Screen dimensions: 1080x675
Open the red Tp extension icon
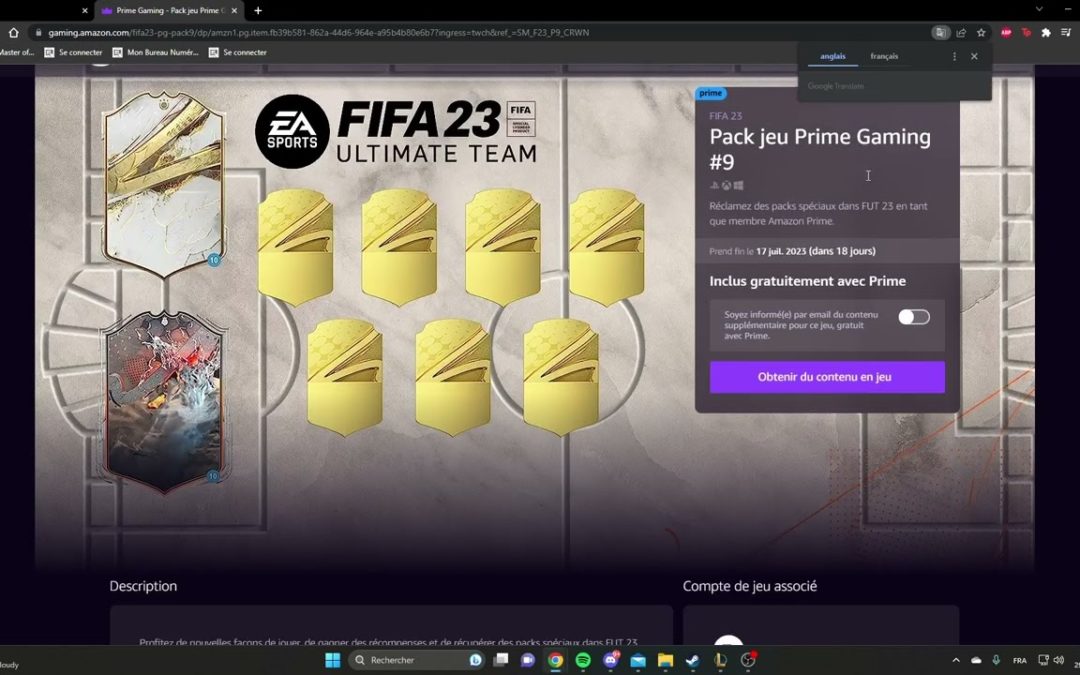point(1026,32)
